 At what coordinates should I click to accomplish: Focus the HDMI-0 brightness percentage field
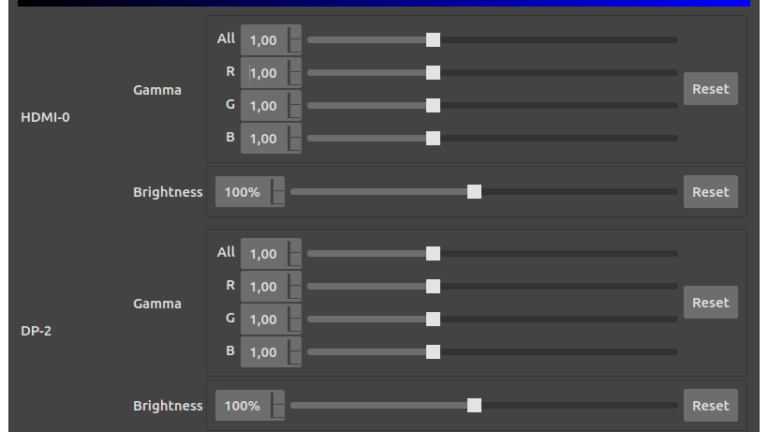[242, 192]
